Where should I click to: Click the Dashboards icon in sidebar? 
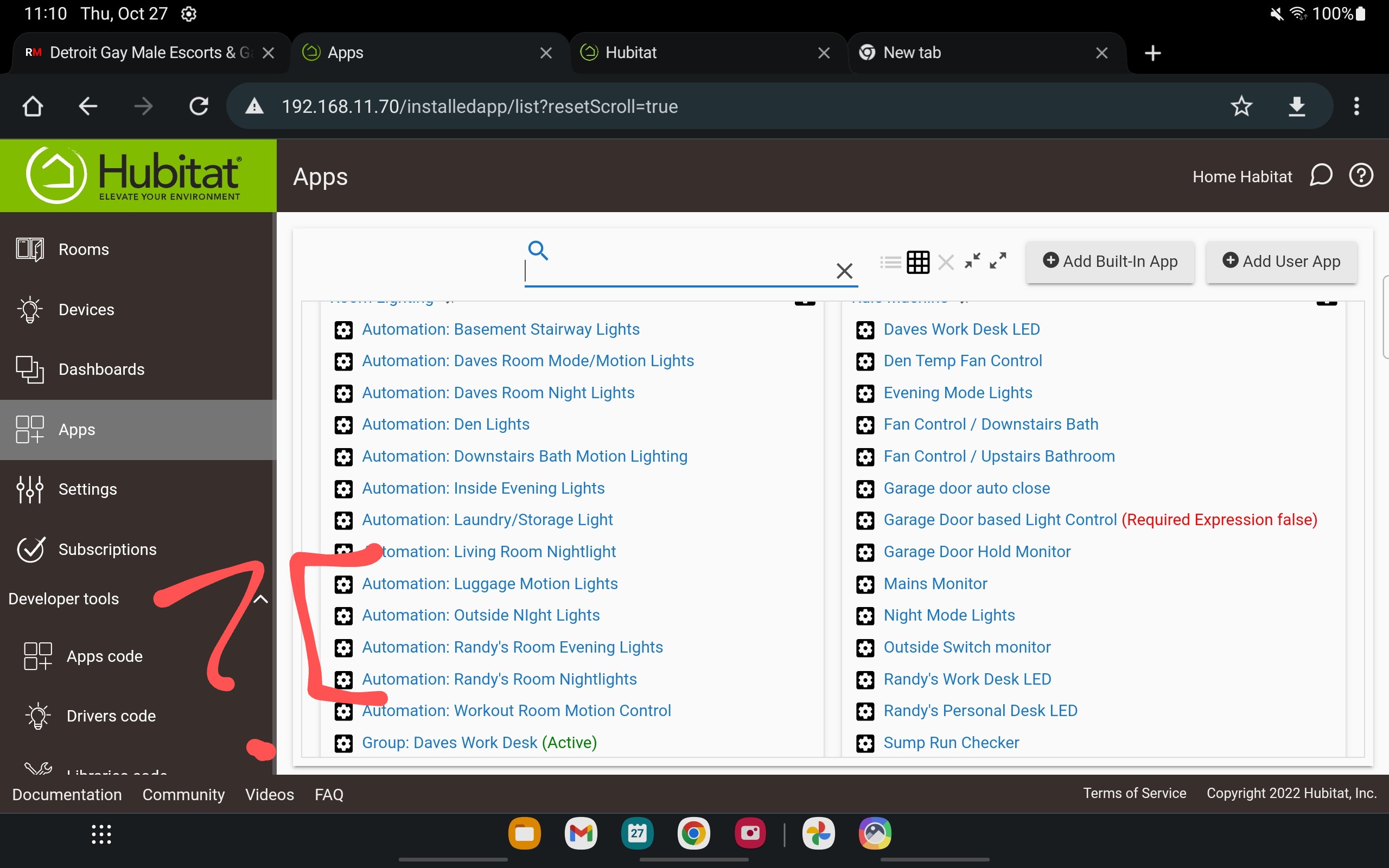30,369
